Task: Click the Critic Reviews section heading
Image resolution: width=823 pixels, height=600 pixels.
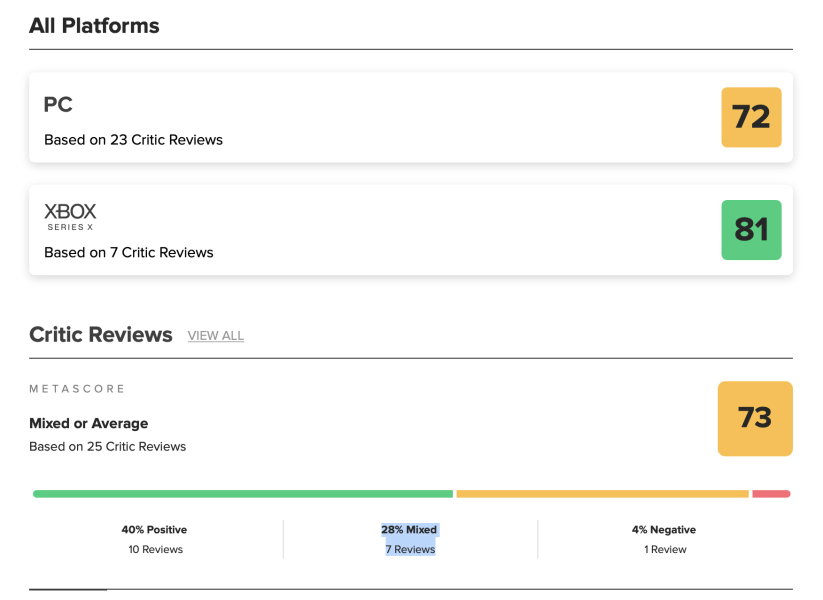Action: pyautogui.click(x=101, y=335)
